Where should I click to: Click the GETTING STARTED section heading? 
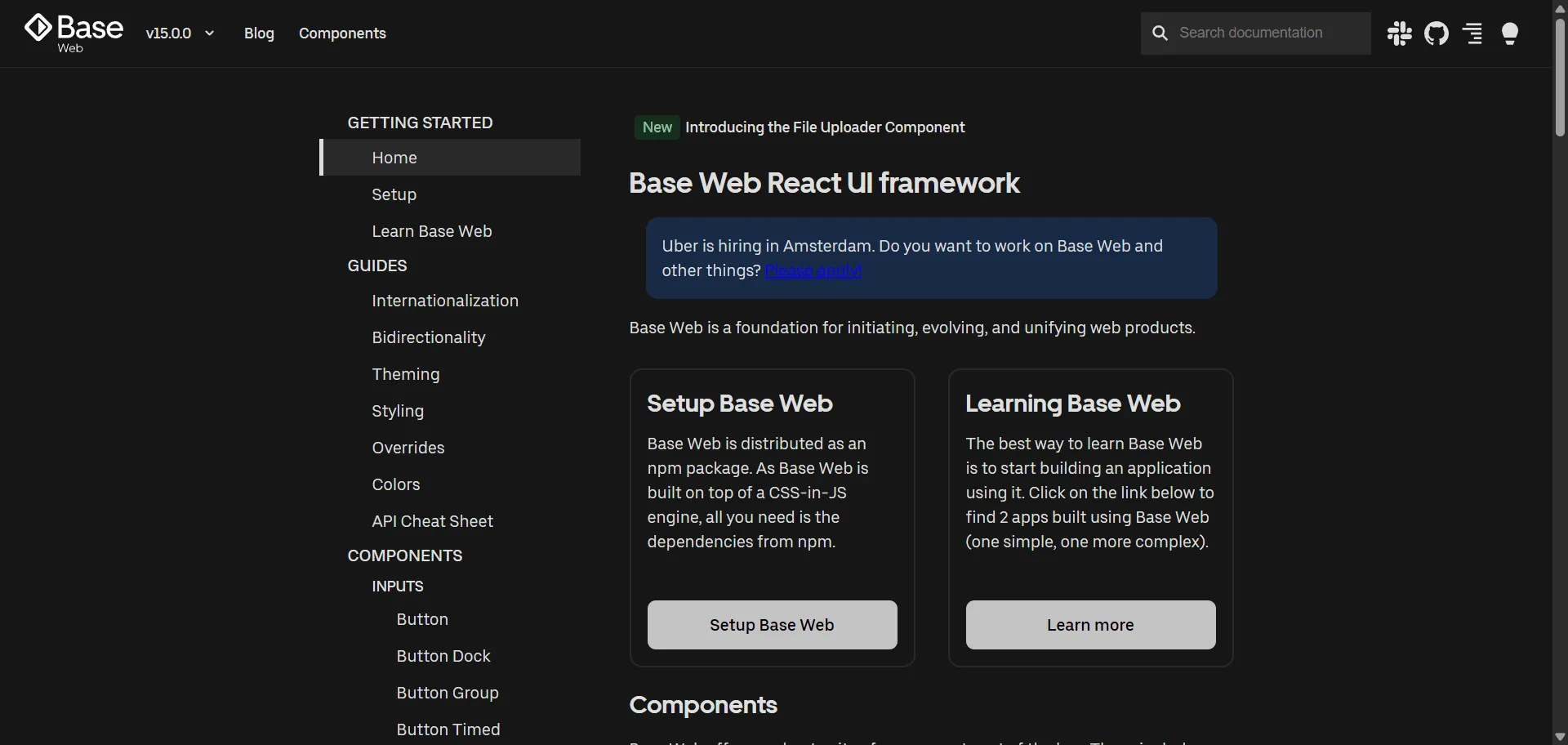420,123
